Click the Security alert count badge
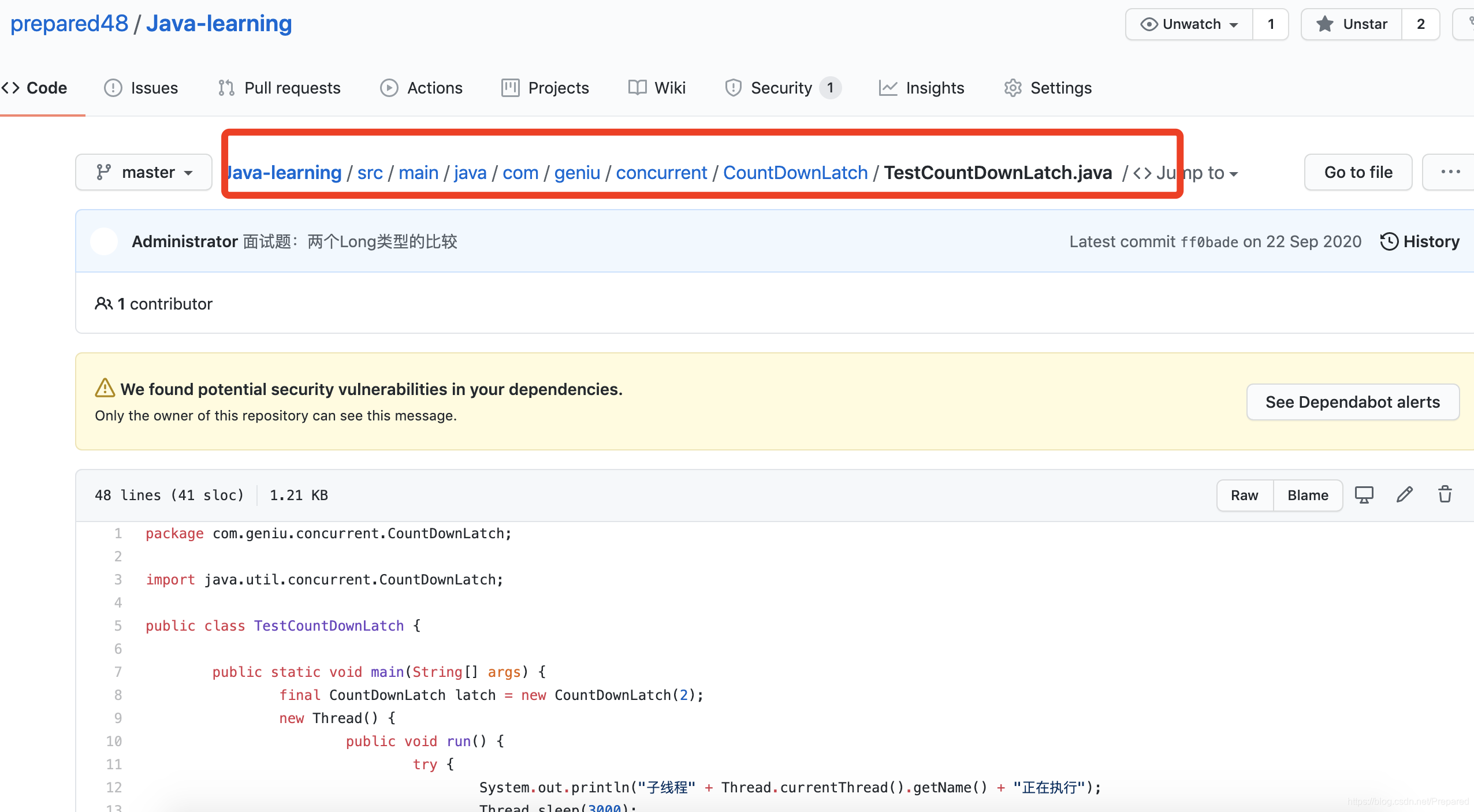The height and width of the screenshot is (812, 1474). click(x=830, y=88)
